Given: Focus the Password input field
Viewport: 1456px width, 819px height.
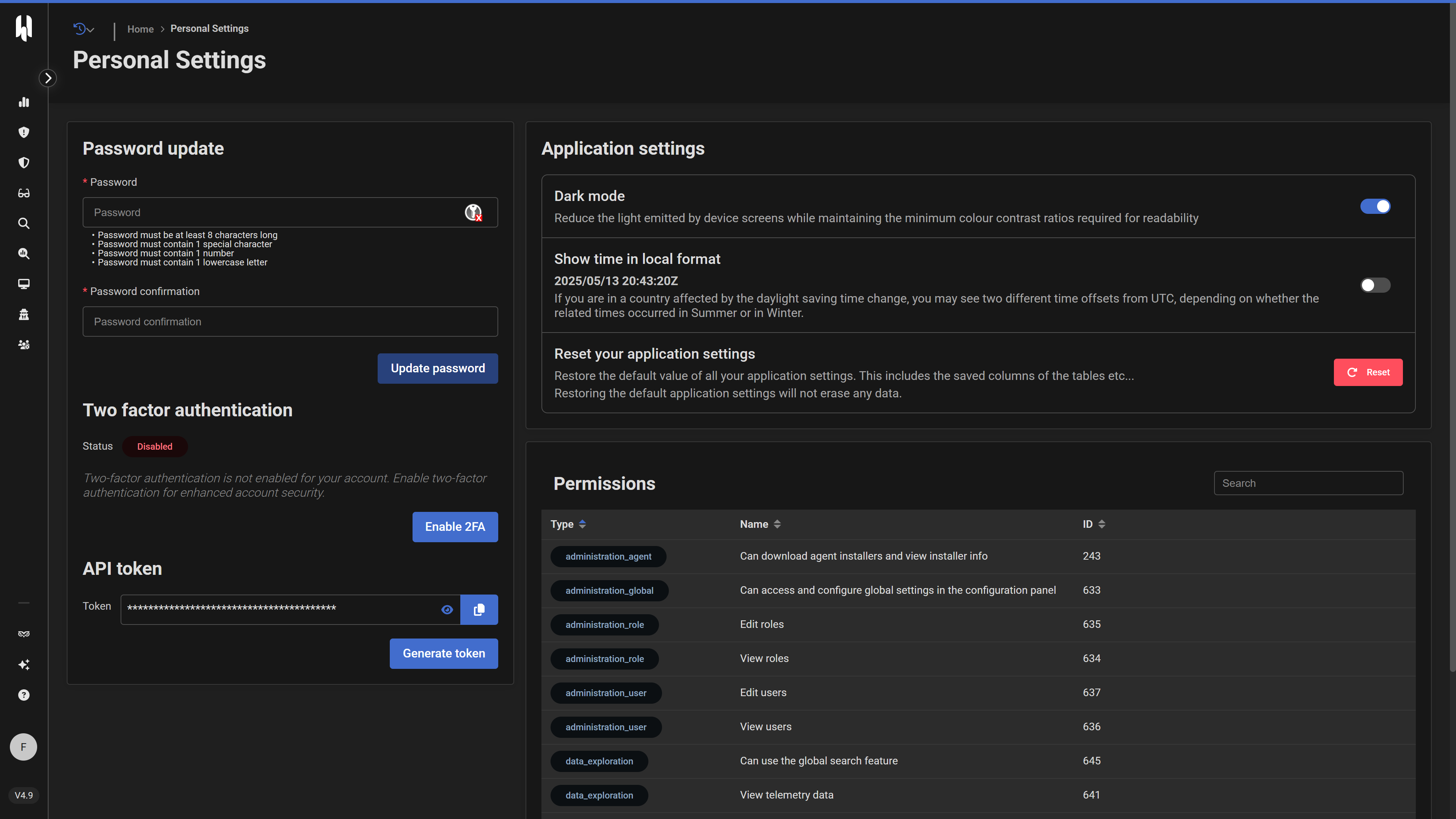Looking at the screenshot, I should (290, 212).
